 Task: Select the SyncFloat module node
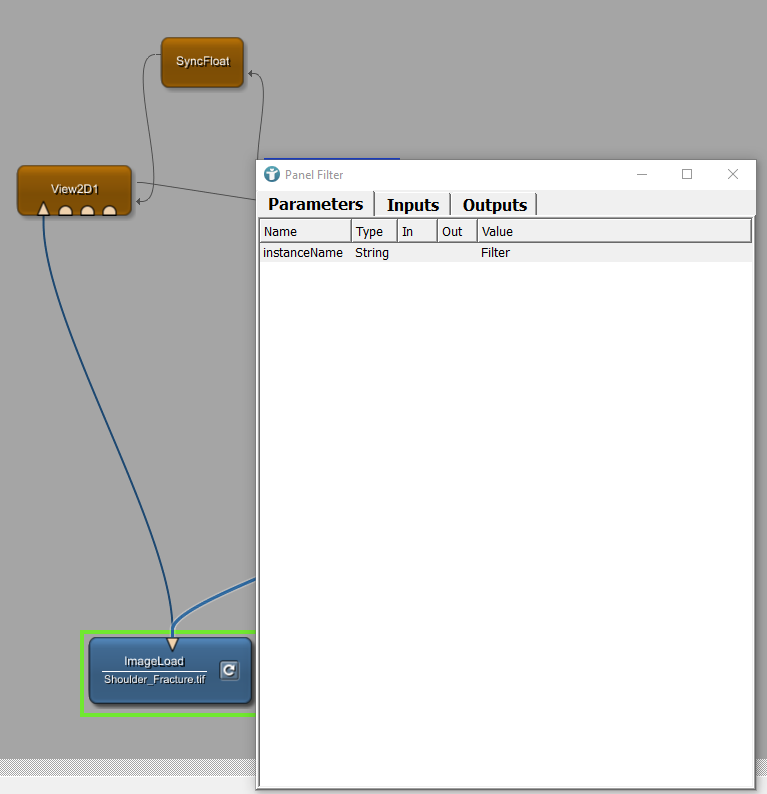tap(202, 62)
